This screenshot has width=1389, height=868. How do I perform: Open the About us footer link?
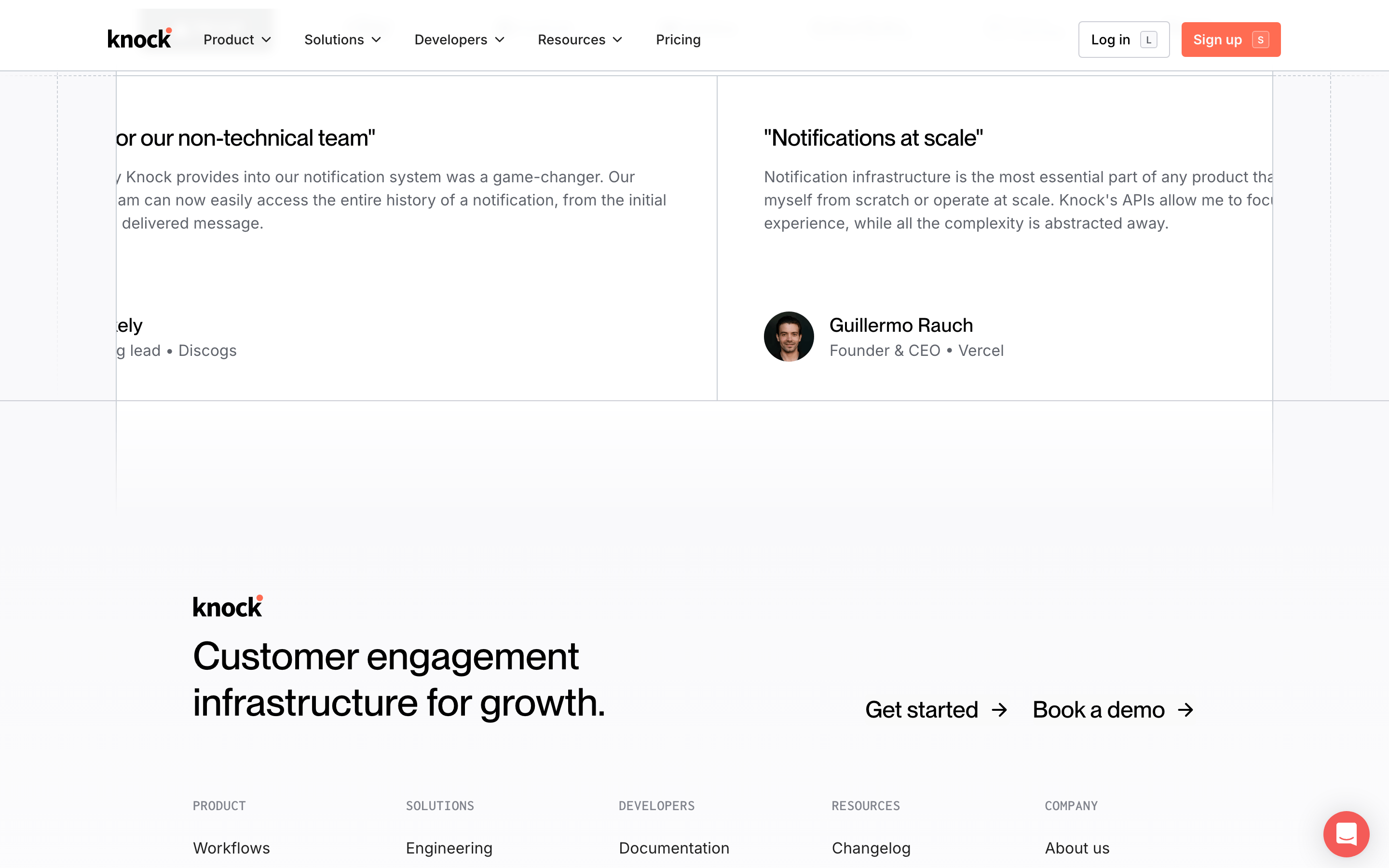click(x=1077, y=848)
